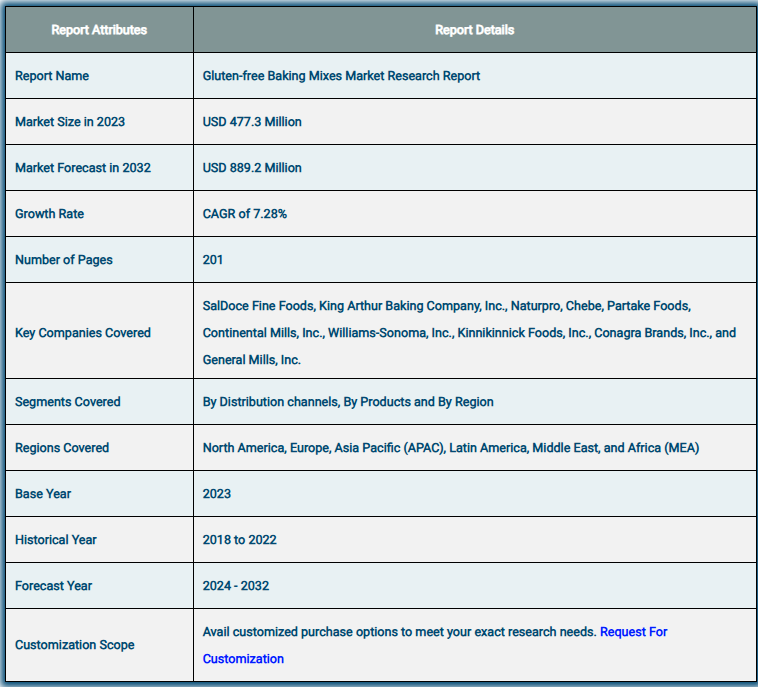Click the 'USD 477.3 Million' value
Viewport: 758px width, 687px height.
coord(252,122)
